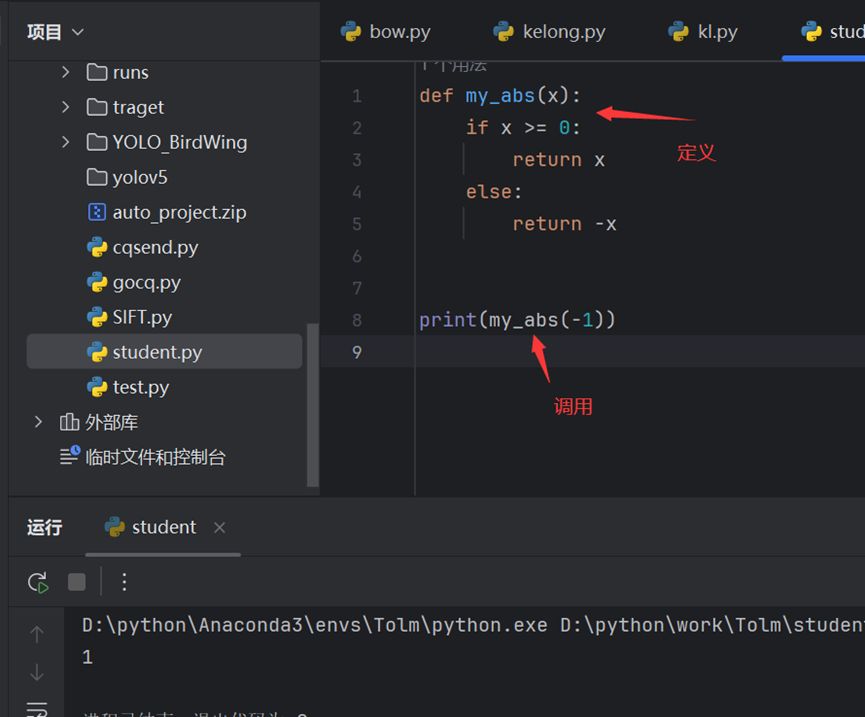Switch to the bow.py editor tab
Image resolution: width=865 pixels, height=717 pixels.
(x=386, y=32)
